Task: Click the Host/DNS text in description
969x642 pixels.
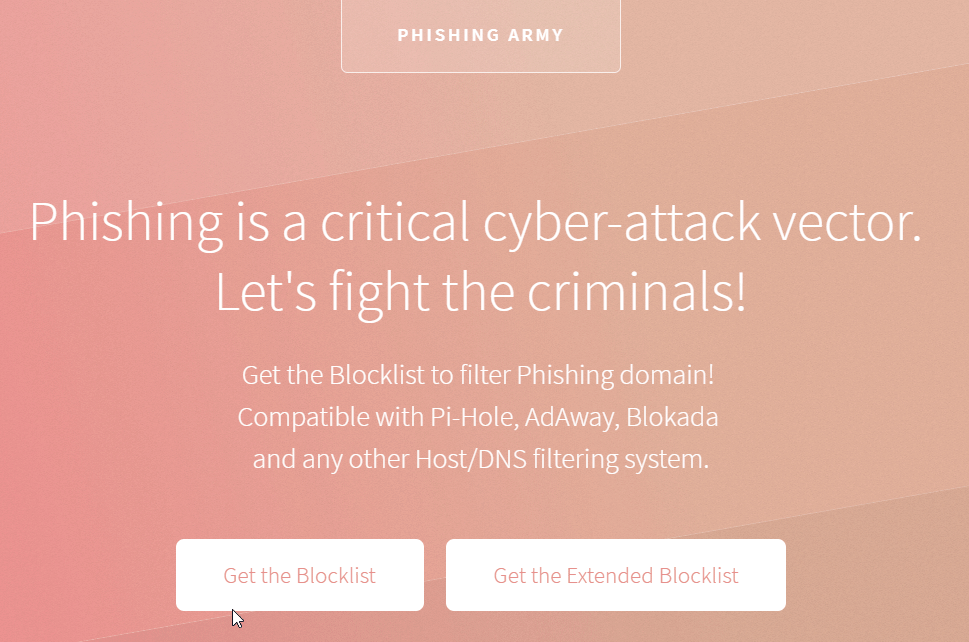Action: pyautogui.click(x=470, y=459)
